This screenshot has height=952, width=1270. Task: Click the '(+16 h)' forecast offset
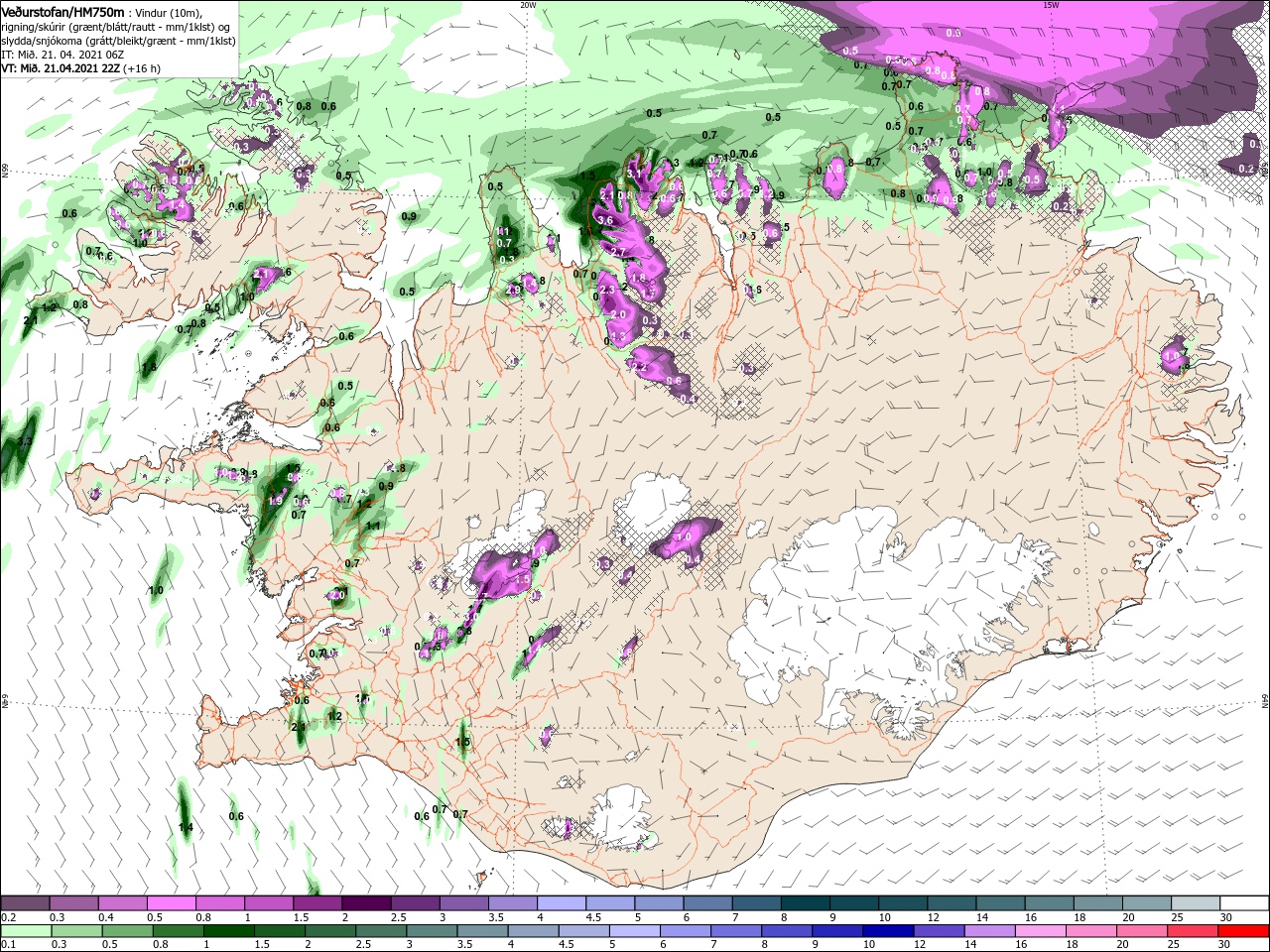point(143,68)
